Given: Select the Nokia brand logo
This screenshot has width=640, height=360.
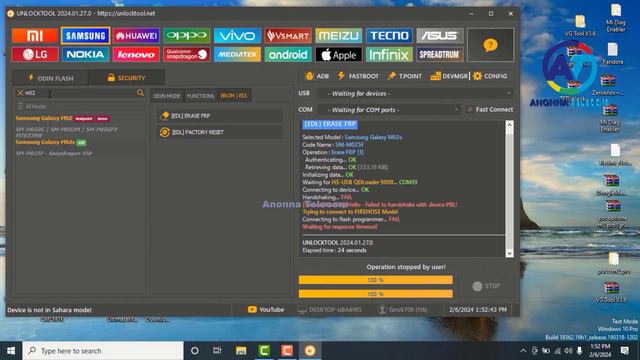Looking at the screenshot, I should pos(85,54).
